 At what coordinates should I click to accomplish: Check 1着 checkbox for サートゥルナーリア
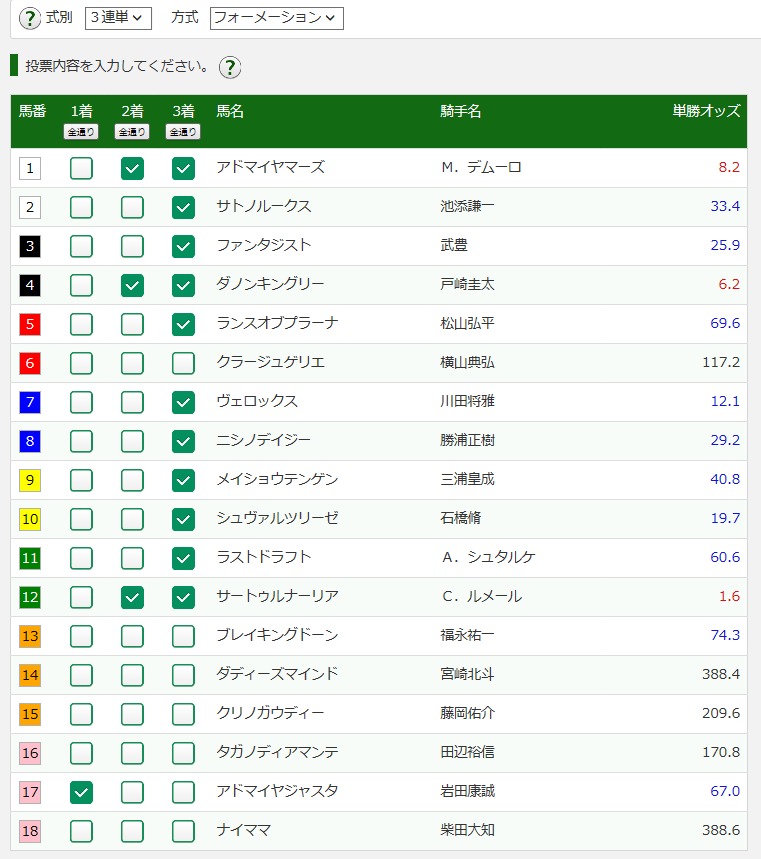click(x=81, y=597)
